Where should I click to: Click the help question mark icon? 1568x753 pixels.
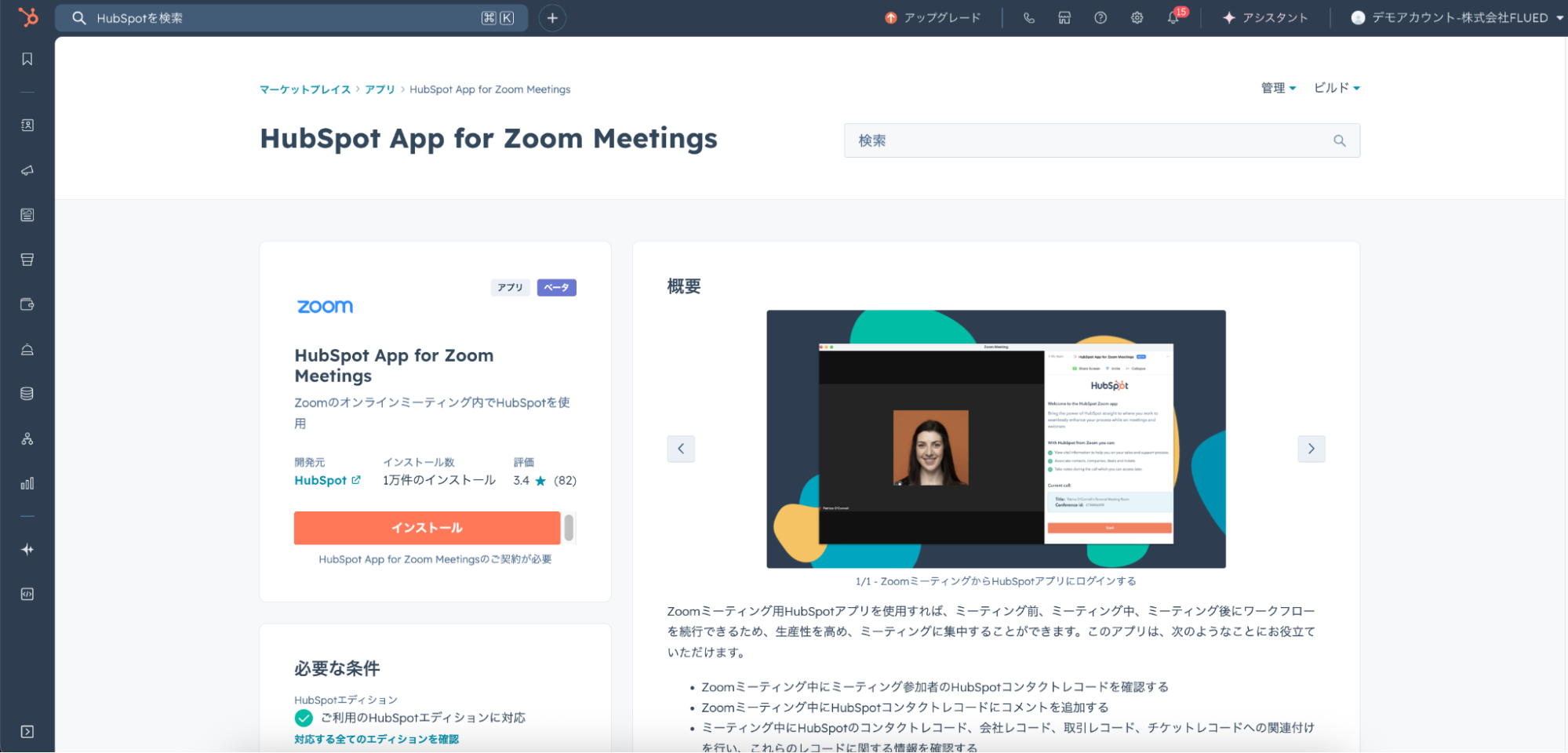[x=1101, y=18]
